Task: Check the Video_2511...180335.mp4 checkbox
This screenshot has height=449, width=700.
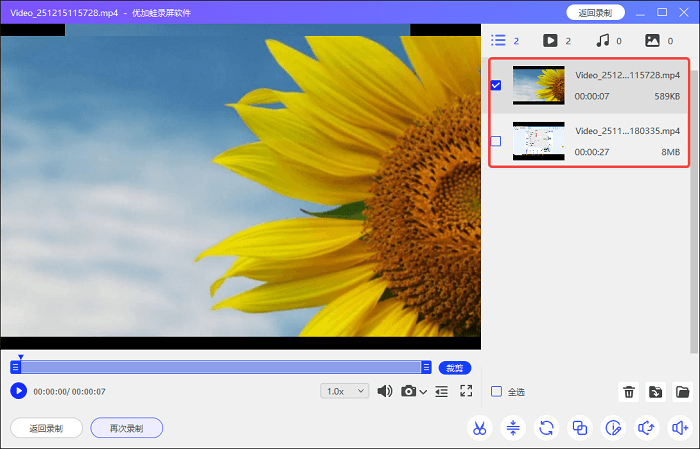Action: (x=496, y=141)
